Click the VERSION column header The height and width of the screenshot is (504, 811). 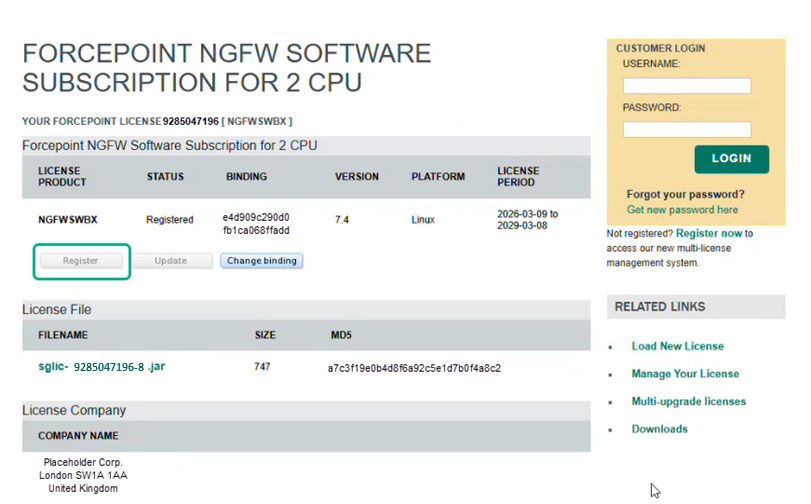(357, 176)
